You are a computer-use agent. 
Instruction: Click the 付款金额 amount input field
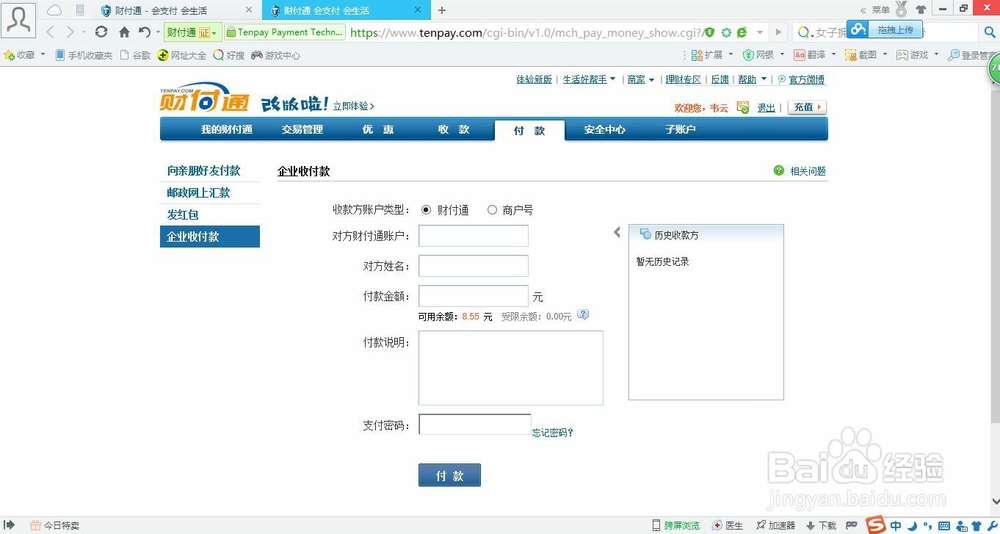(x=473, y=296)
